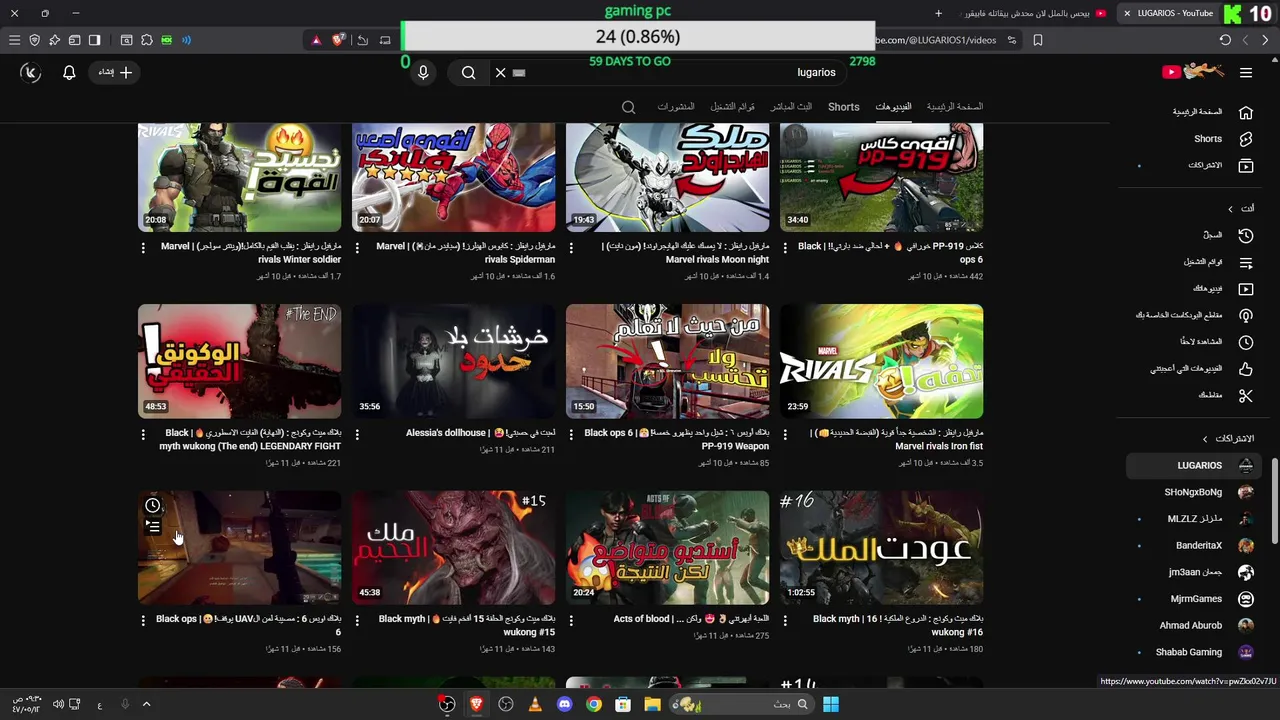The height and width of the screenshot is (720, 1280).
Task: Open Your videos in sidebar
Action: tap(1246, 288)
